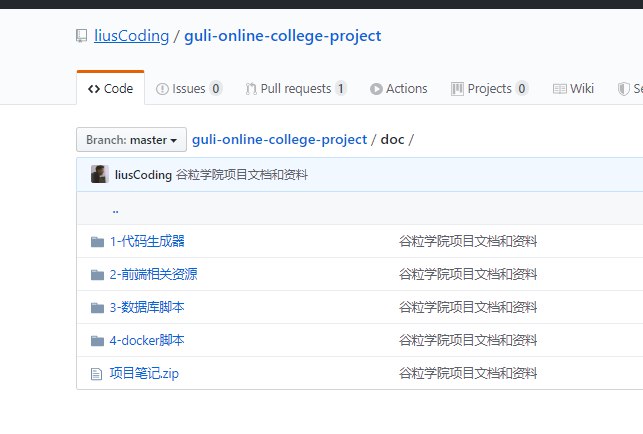Click liusCoding author name in commit row
The width and height of the screenshot is (643, 434).
click(x=143, y=175)
